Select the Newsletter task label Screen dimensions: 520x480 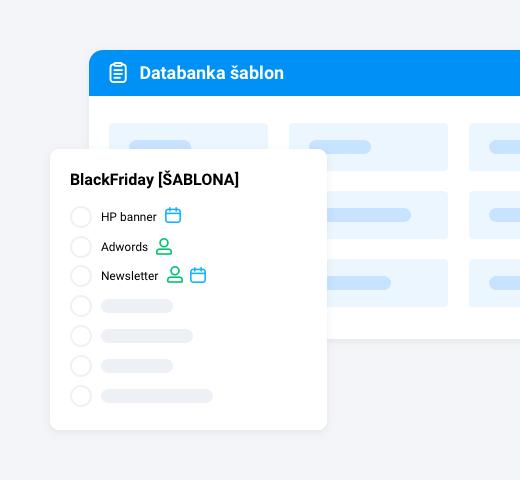pyautogui.click(x=130, y=276)
